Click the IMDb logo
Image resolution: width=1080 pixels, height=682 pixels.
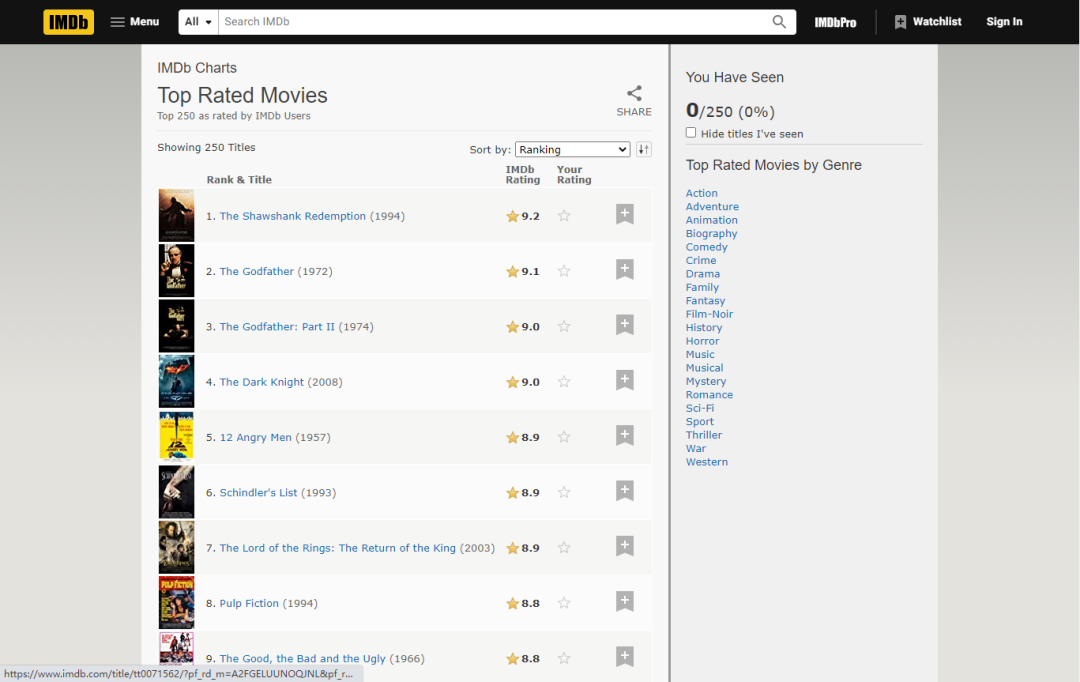[x=68, y=22]
